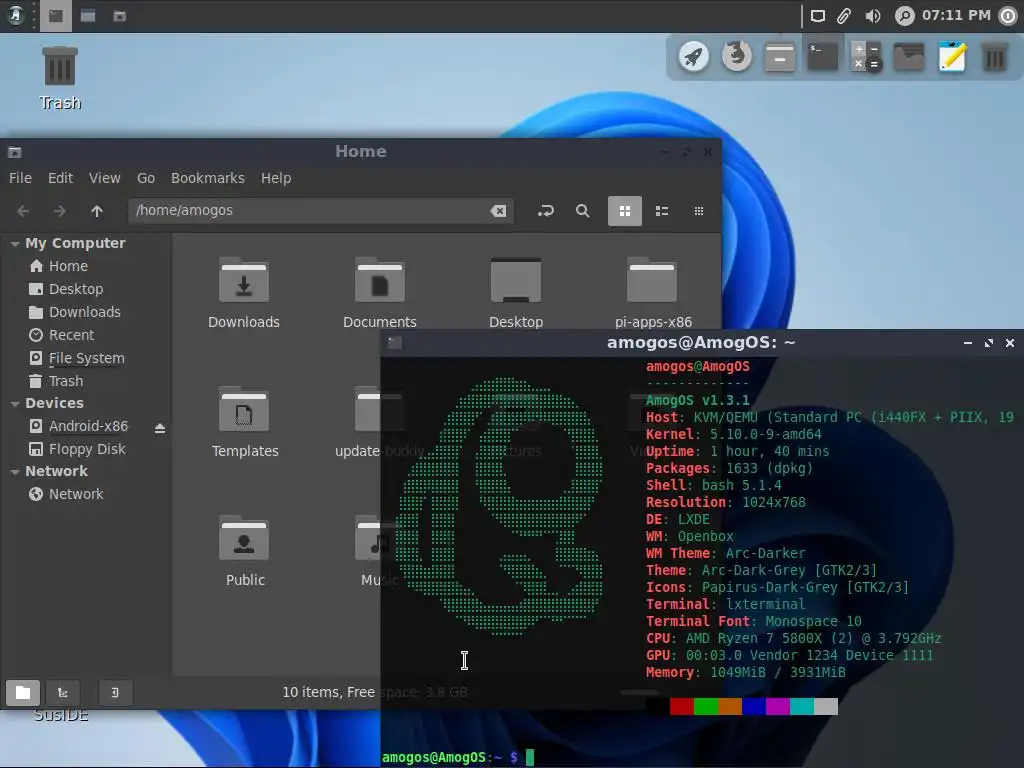The width and height of the screenshot is (1024, 768).
Task: Click the /home/amogos path field
Action: click(320, 211)
